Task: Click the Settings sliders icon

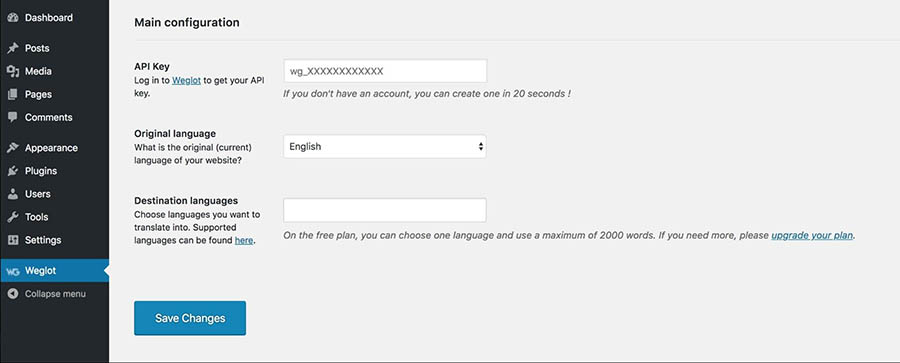Action: point(13,240)
